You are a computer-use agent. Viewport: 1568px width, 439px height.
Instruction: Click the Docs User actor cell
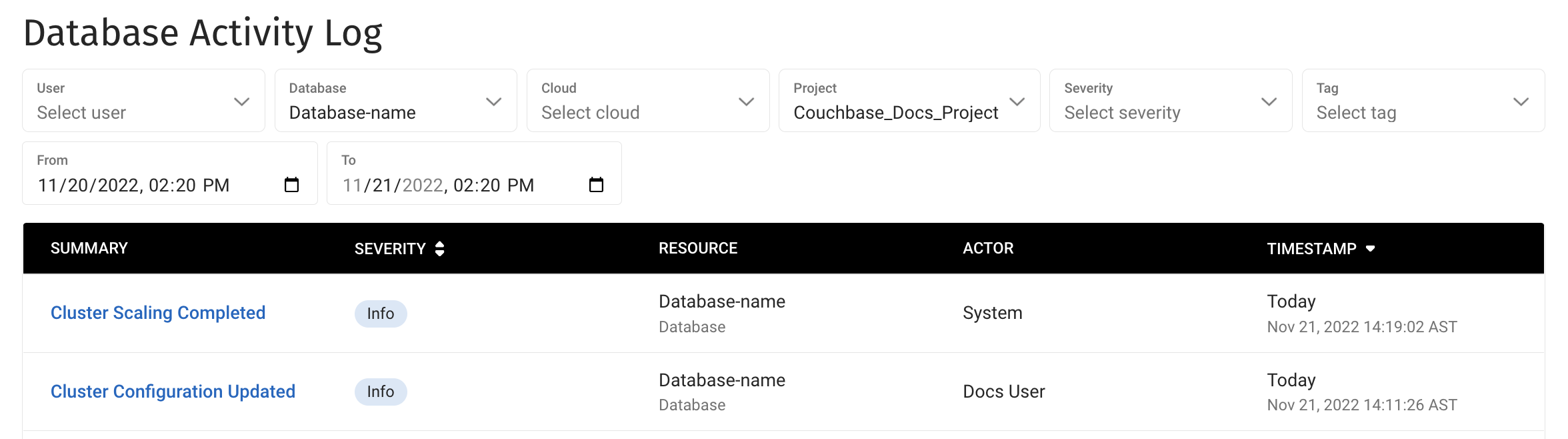pos(1003,392)
